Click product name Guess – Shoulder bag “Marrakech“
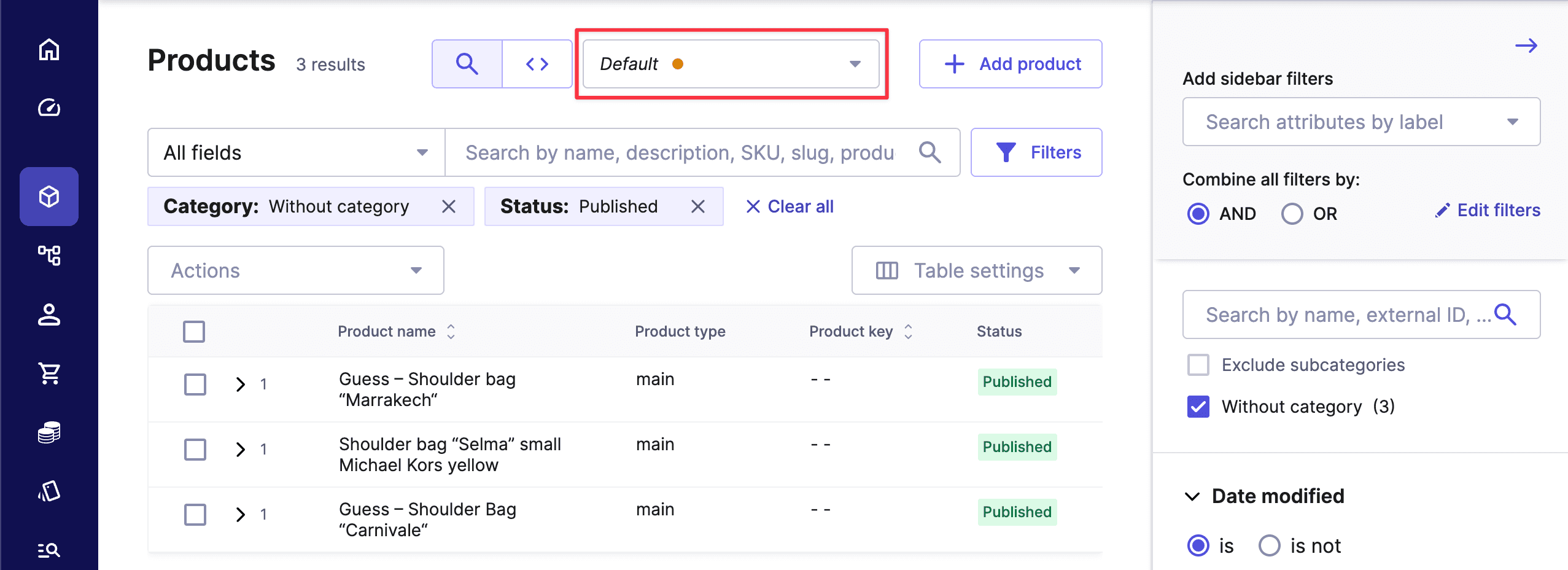1568x570 pixels. point(427,389)
